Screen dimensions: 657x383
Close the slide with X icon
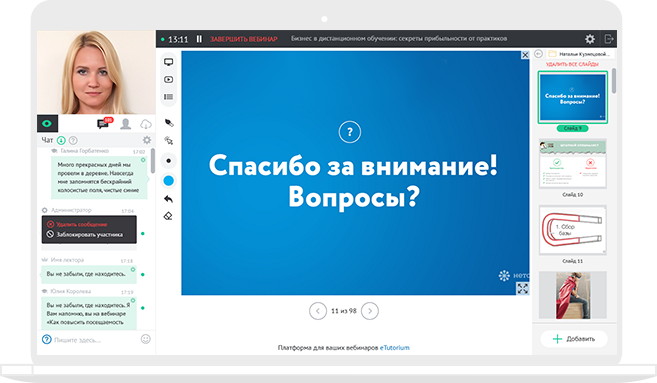[525, 55]
